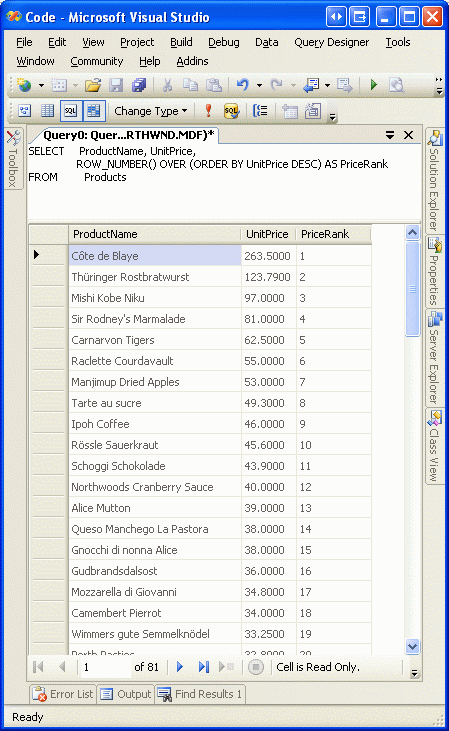
Task: Go to the last record in results
Action: pos(204,667)
